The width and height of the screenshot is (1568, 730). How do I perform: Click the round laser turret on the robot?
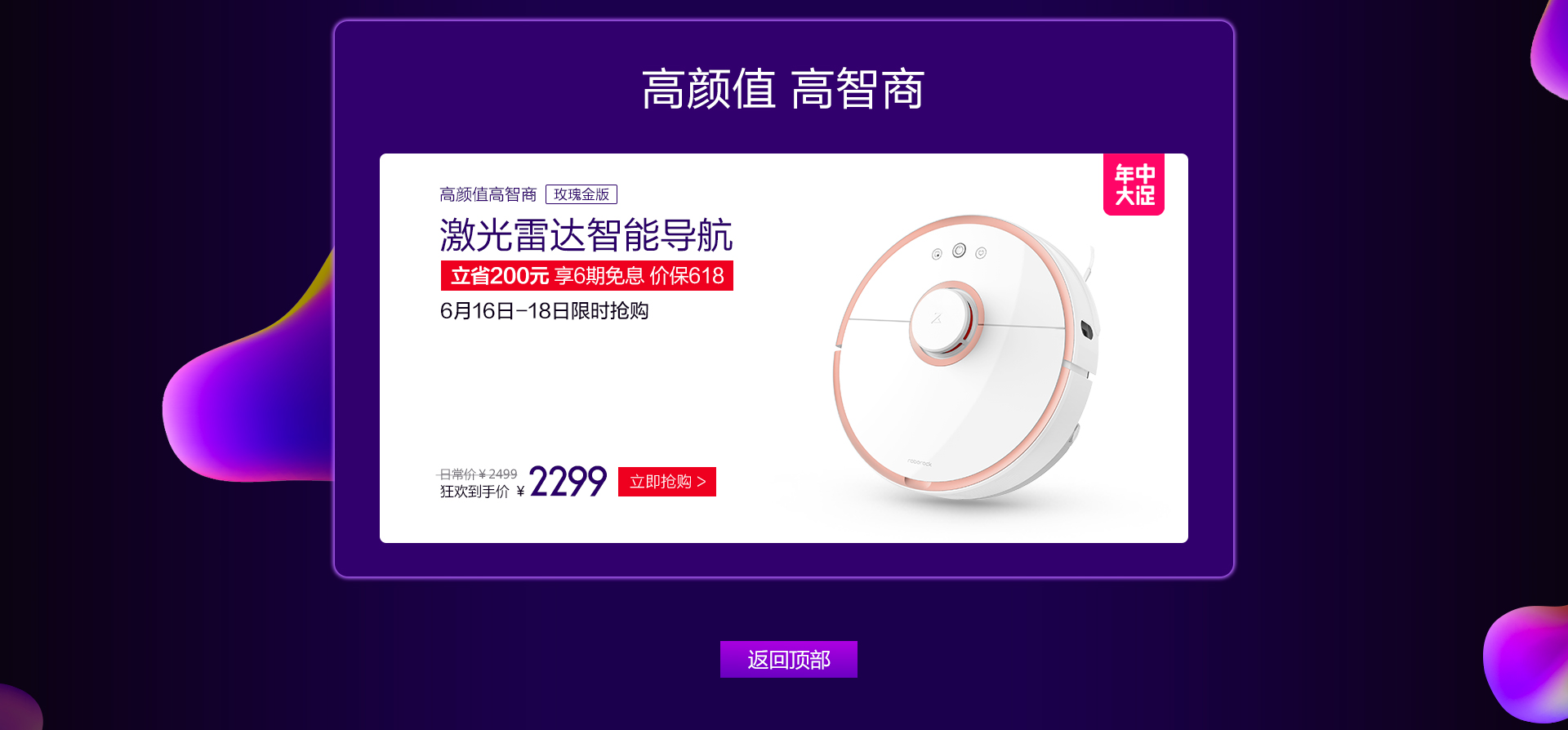[x=947, y=323]
